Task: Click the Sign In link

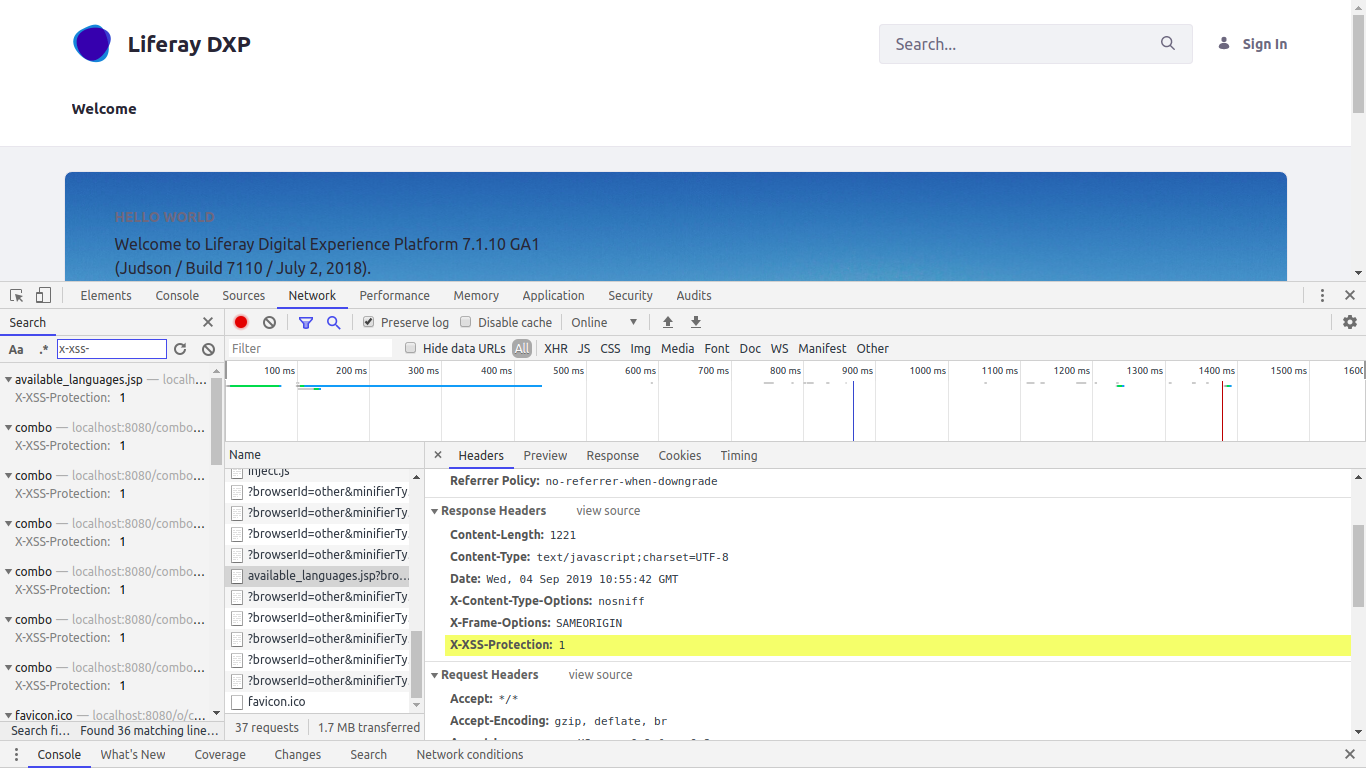Action: click(1265, 44)
